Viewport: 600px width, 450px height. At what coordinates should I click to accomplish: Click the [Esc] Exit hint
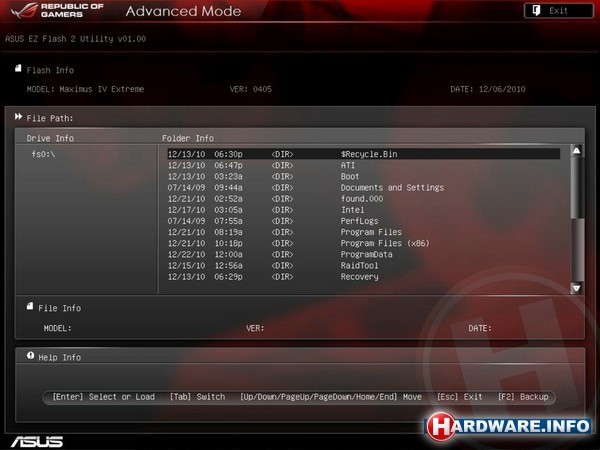pyautogui.click(x=460, y=397)
